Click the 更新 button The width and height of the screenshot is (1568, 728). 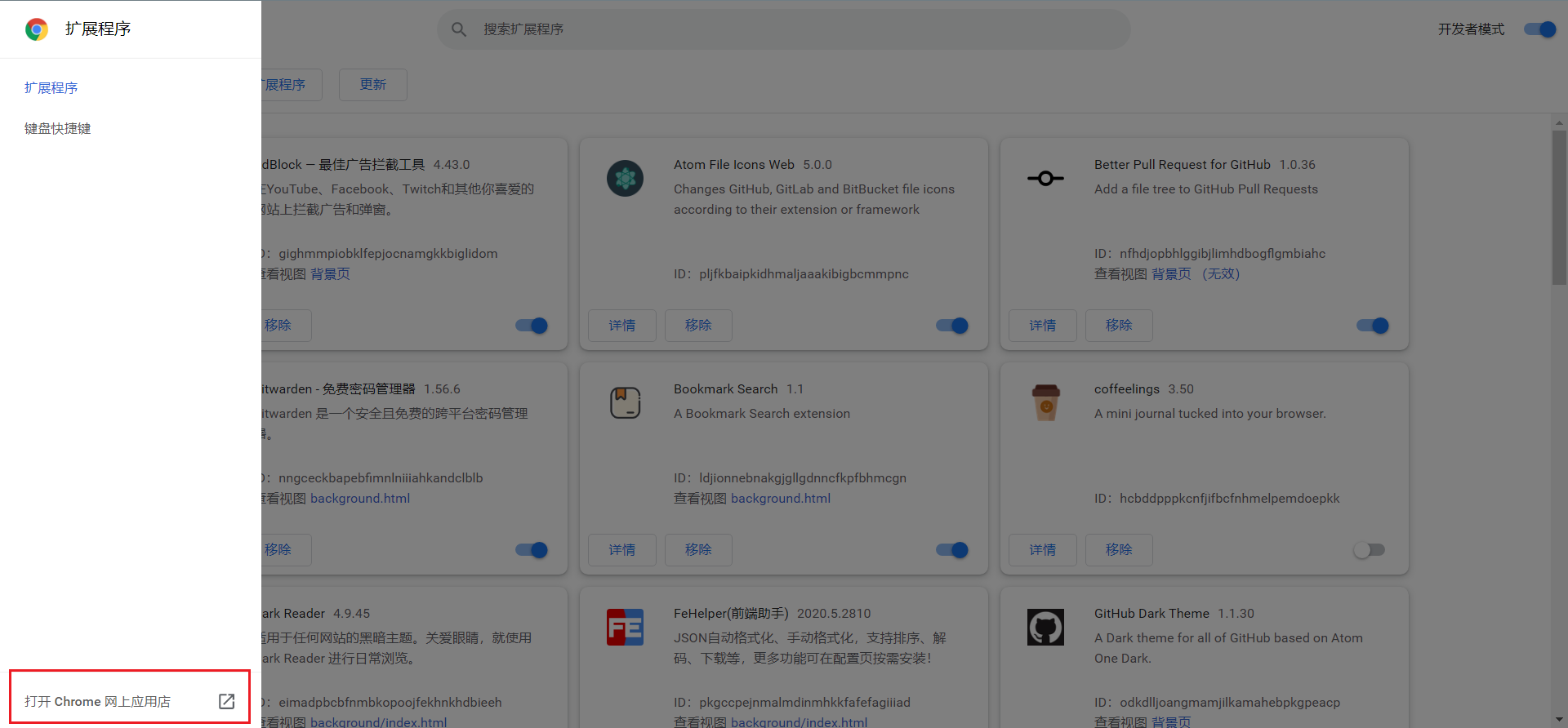pos(373,85)
